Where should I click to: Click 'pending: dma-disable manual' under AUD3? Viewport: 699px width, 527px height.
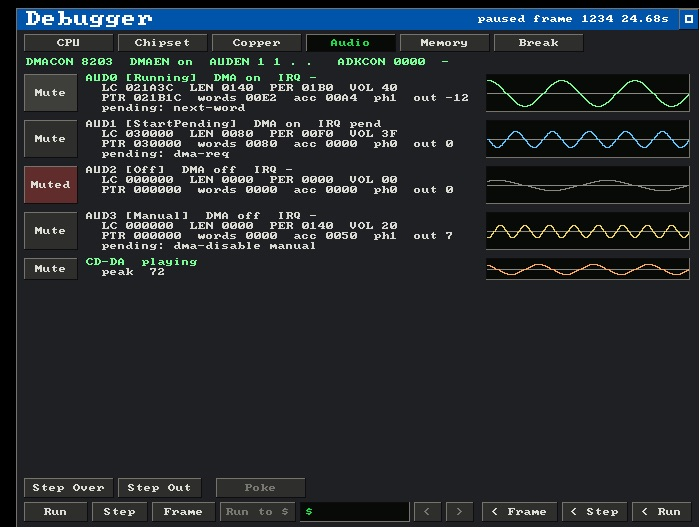click(209, 246)
